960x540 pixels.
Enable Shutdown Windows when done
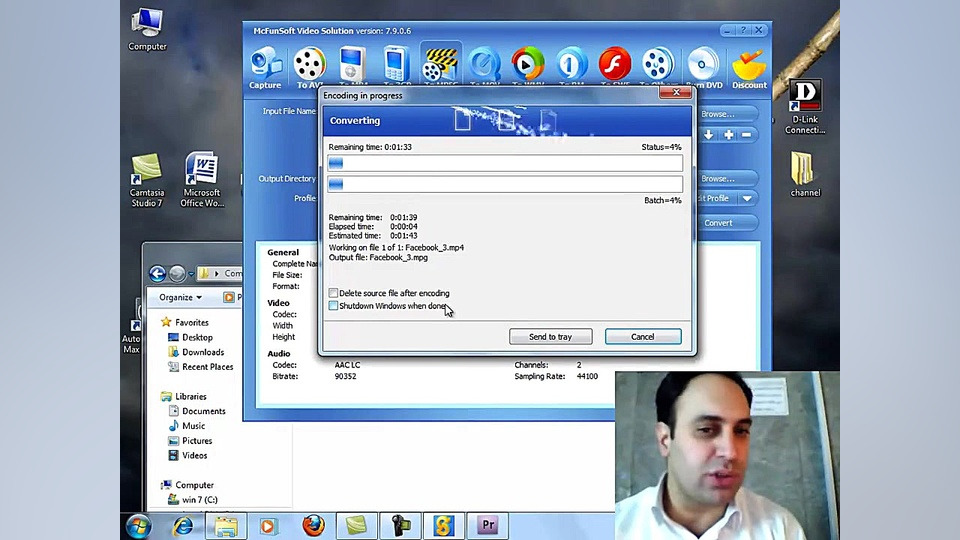pyautogui.click(x=333, y=306)
